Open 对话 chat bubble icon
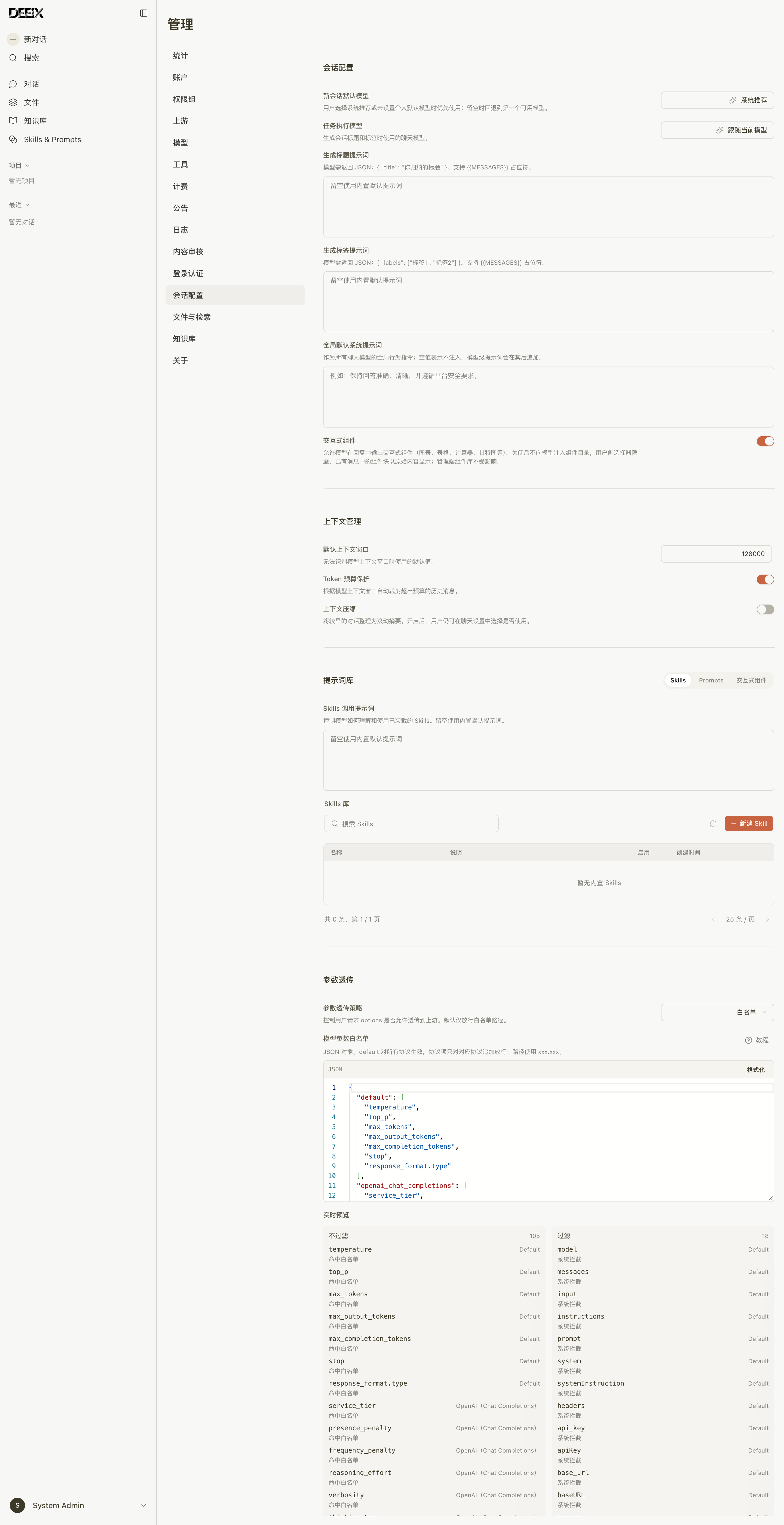Screen dimensions: 784x1525 pyautogui.click(x=13, y=84)
